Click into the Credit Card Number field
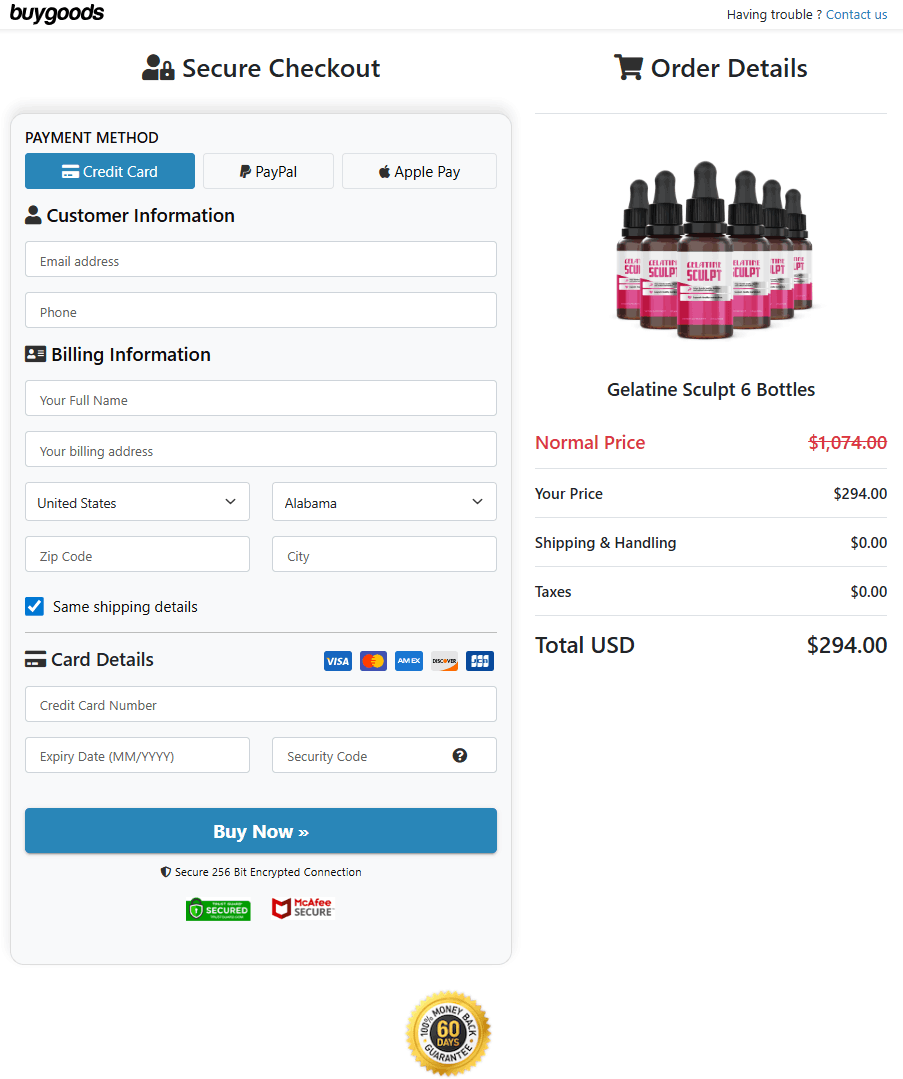Screen dimensions: 903x1079 click(261, 704)
